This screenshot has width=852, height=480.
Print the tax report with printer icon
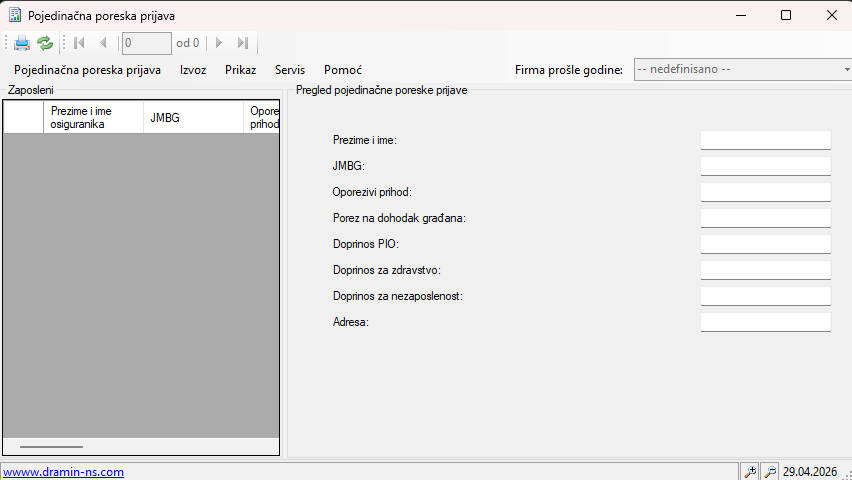point(22,43)
